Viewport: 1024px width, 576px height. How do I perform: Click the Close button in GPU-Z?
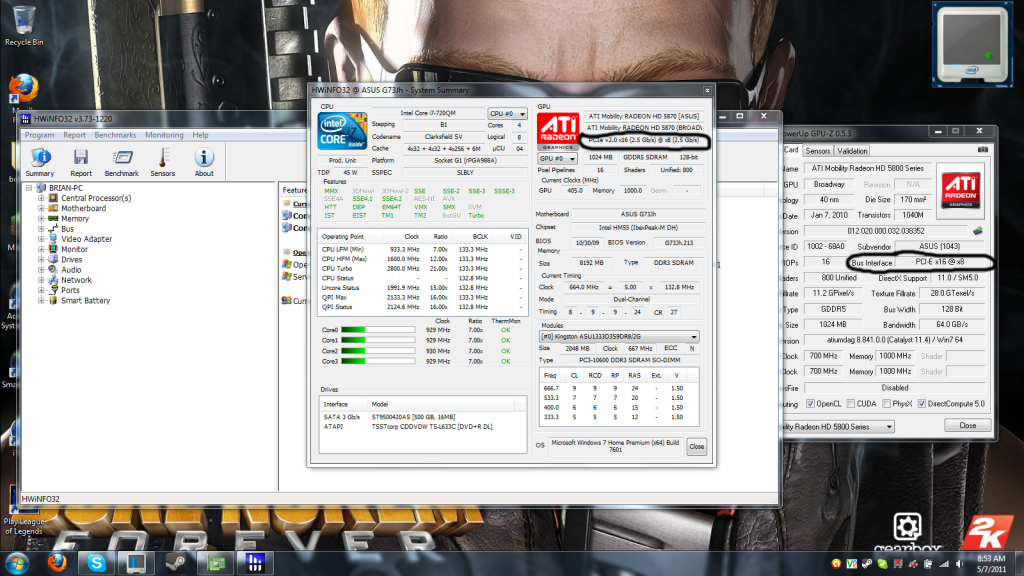tap(968, 425)
